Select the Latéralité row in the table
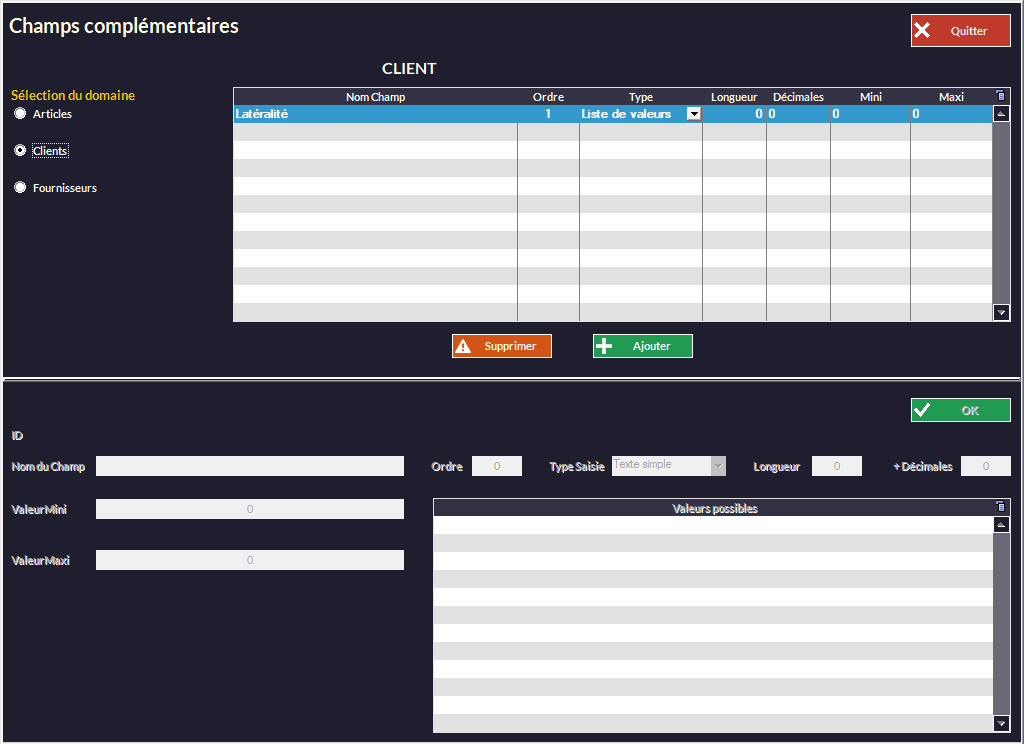The width and height of the screenshot is (1024, 744). 375,114
